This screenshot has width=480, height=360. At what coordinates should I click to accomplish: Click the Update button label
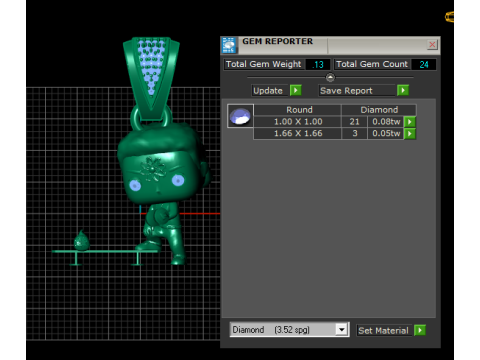268,91
